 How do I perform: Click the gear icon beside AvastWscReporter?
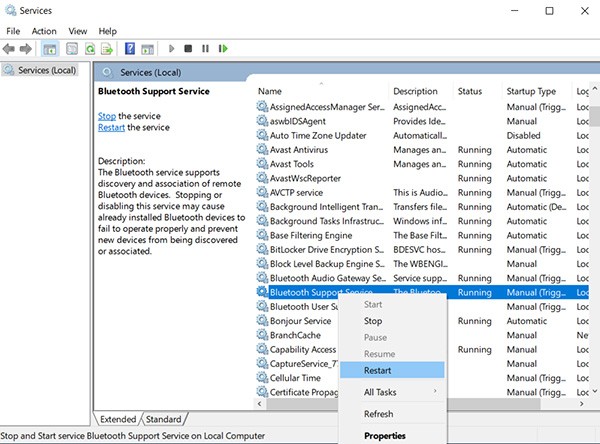click(x=262, y=178)
